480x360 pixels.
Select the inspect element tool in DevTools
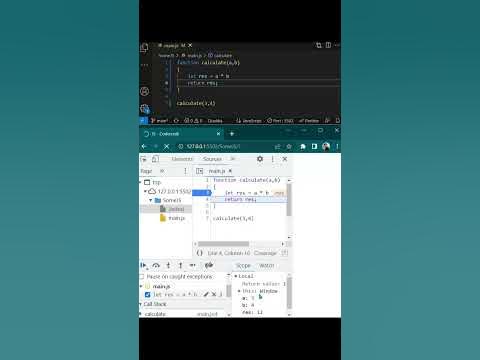(144, 159)
